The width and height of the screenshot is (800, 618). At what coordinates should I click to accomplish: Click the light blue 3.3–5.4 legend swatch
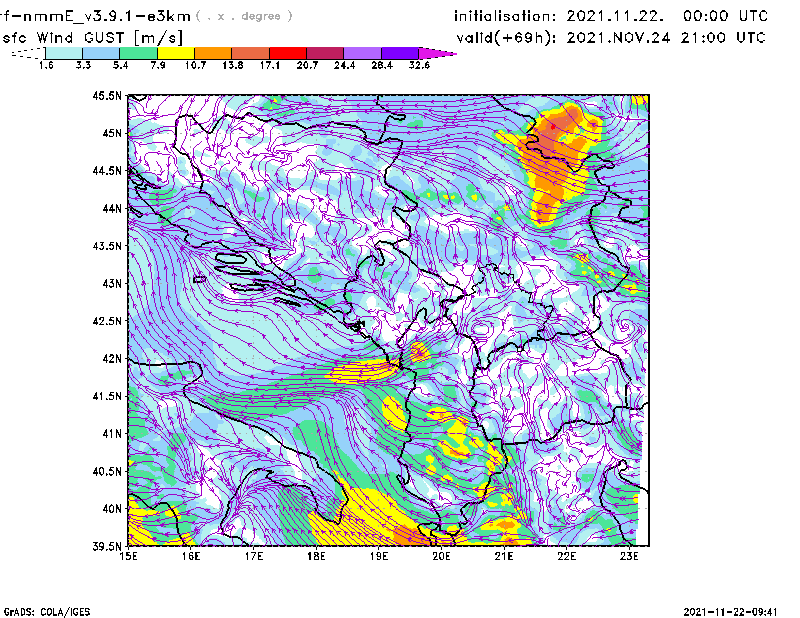(x=101, y=53)
